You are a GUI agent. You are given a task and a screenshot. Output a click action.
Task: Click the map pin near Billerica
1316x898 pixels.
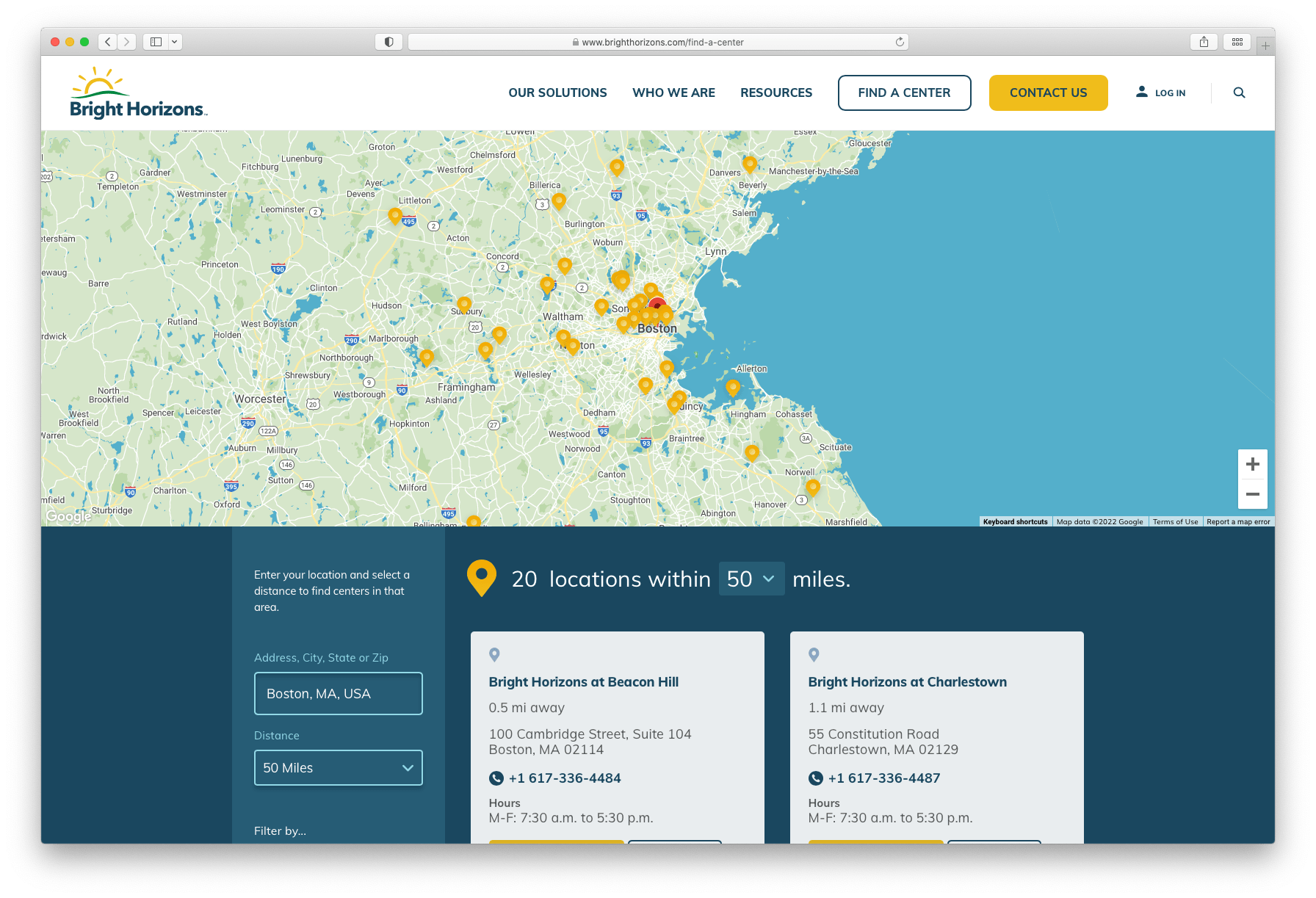click(559, 200)
